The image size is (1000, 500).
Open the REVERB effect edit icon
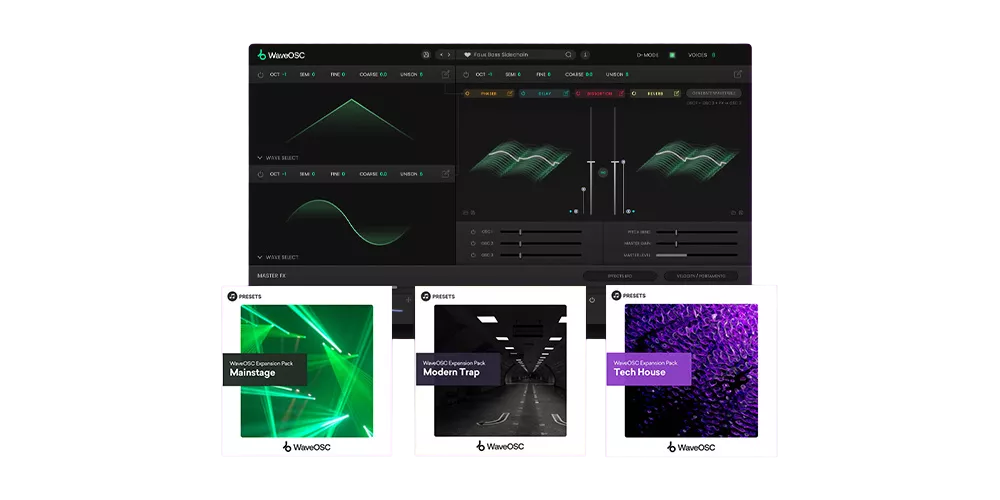[677, 93]
